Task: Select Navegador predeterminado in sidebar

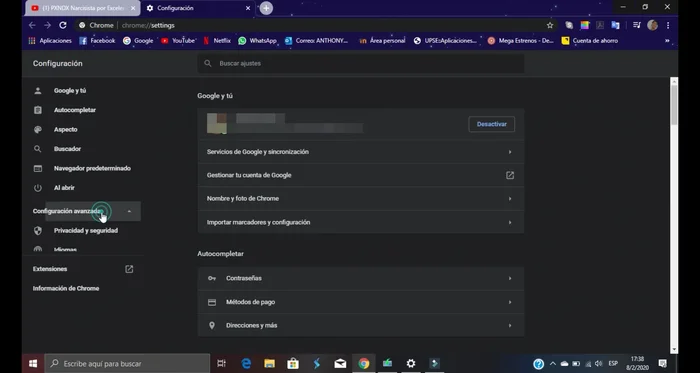Action: click(92, 168)
